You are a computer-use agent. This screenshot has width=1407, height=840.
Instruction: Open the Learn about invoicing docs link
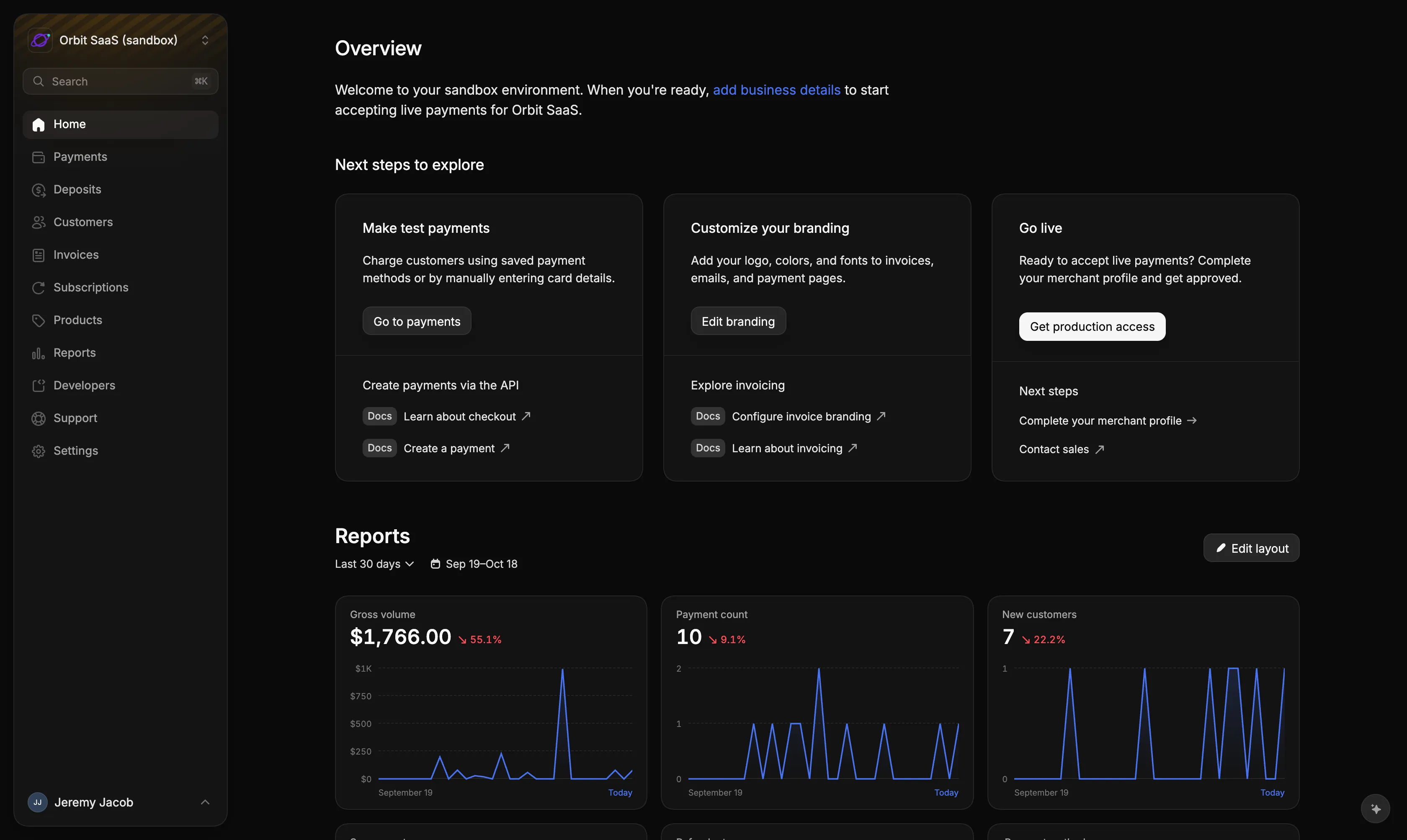[795, 448]
